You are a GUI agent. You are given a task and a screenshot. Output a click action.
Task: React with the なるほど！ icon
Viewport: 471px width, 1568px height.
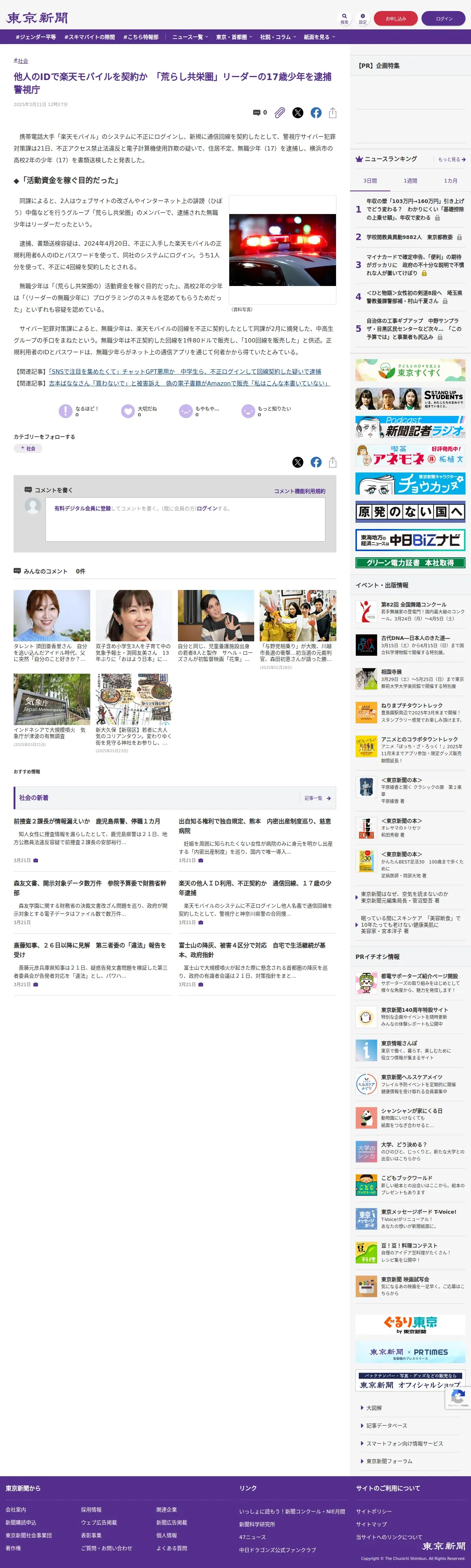[x=65, y=411]
